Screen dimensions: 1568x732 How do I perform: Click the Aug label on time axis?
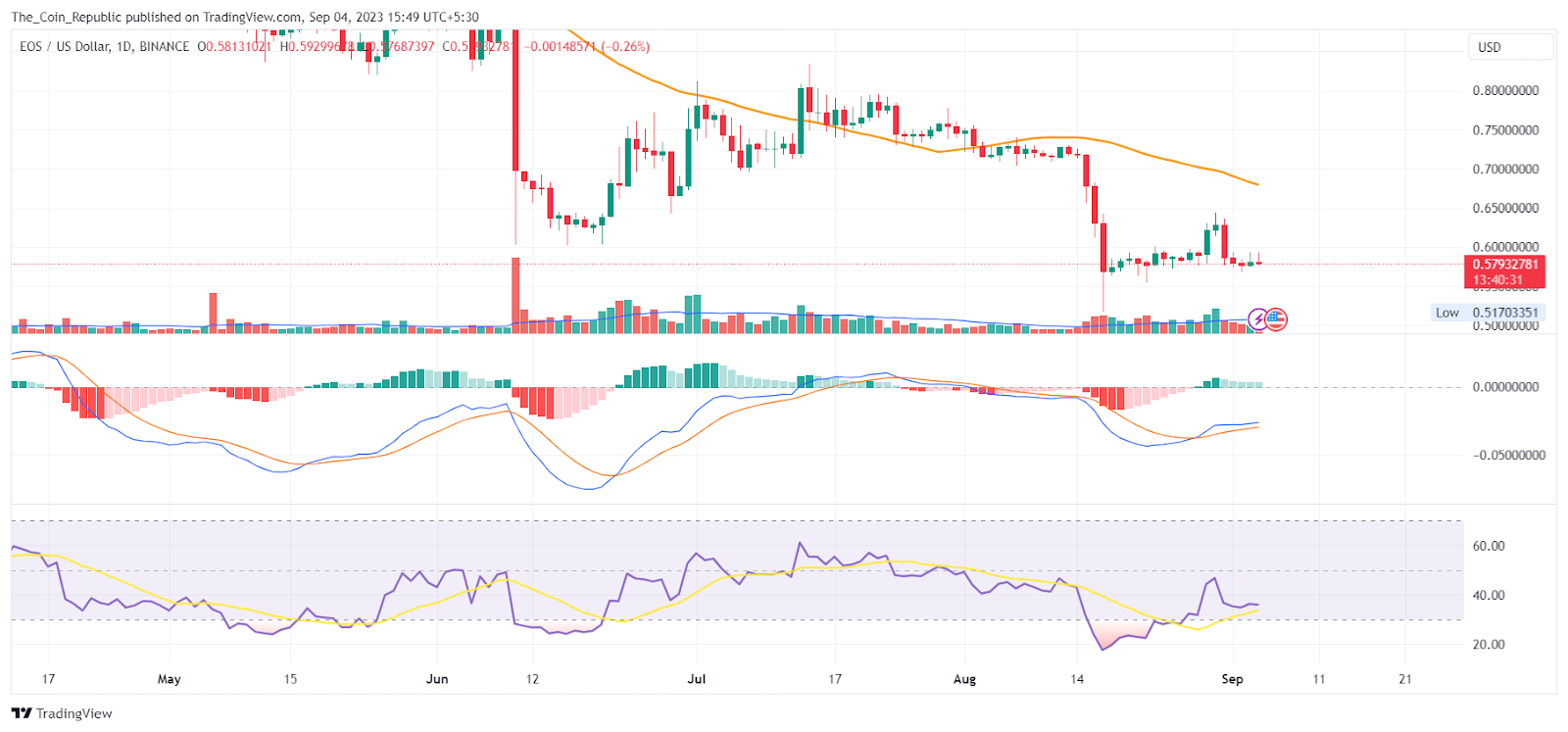pyautogui.click(x=964, y=678)
